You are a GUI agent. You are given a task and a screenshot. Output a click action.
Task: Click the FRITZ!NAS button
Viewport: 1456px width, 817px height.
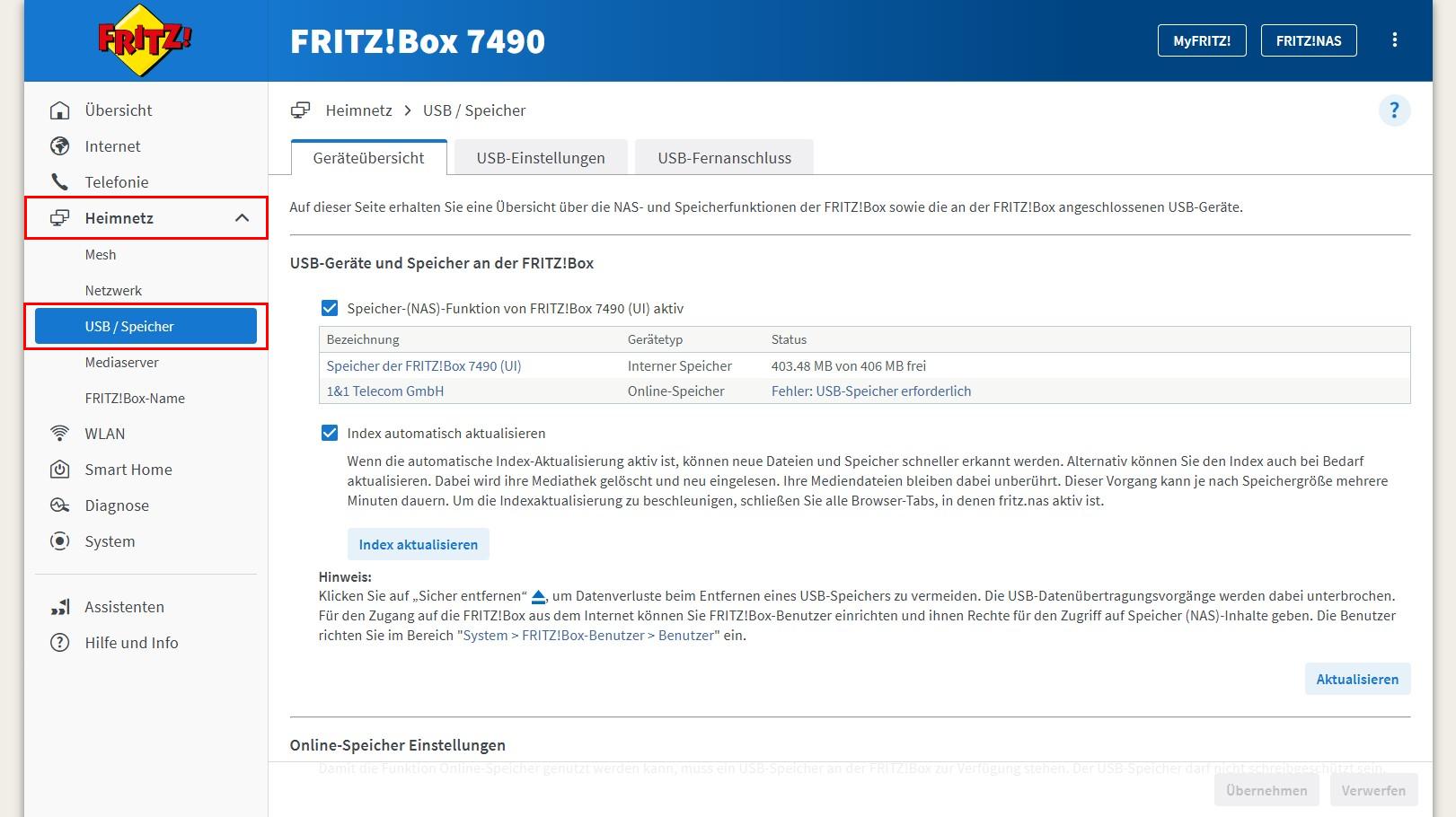(x=1309, y=40)
